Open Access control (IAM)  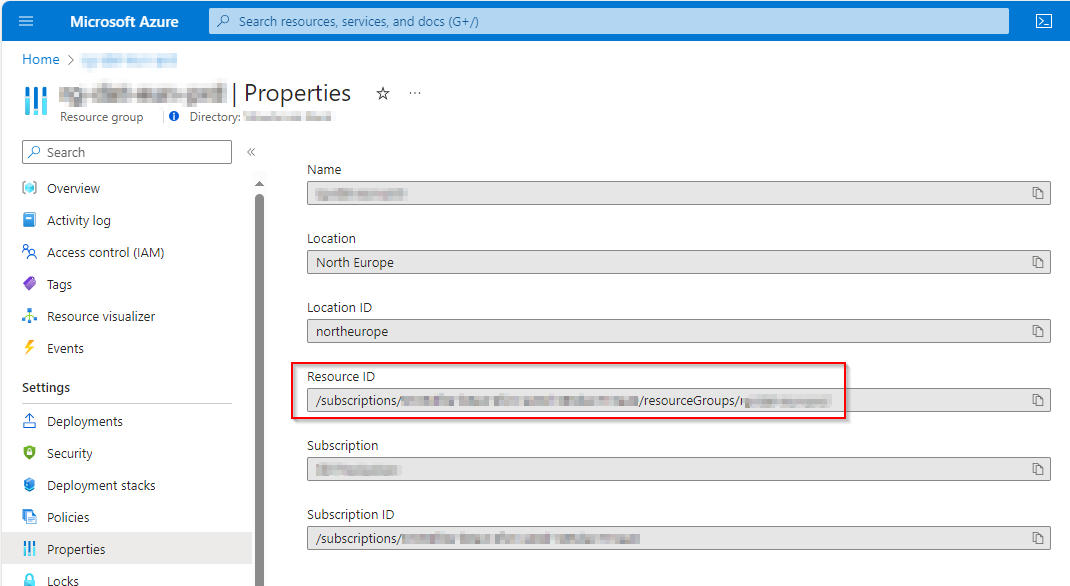(x=106, y=252)
